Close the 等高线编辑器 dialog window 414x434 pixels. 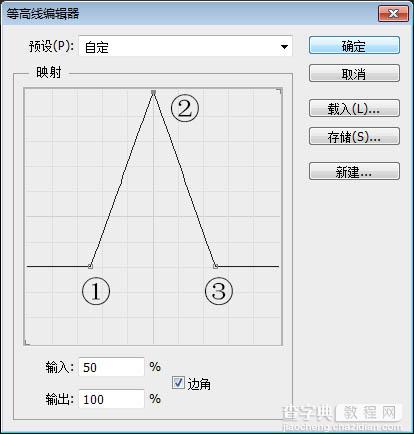(x=393, y=14)
